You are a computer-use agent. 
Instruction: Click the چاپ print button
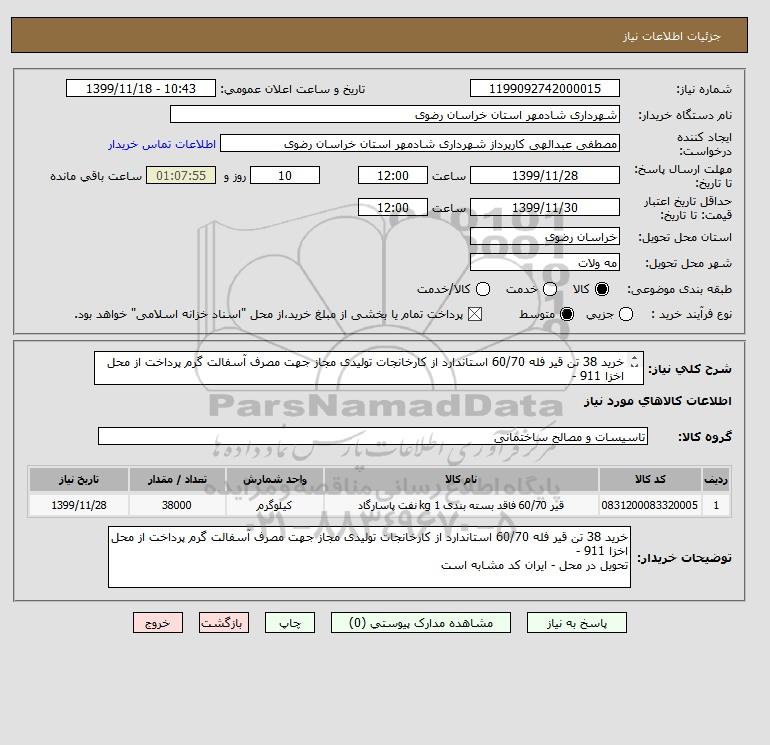(x=290, y=623)
